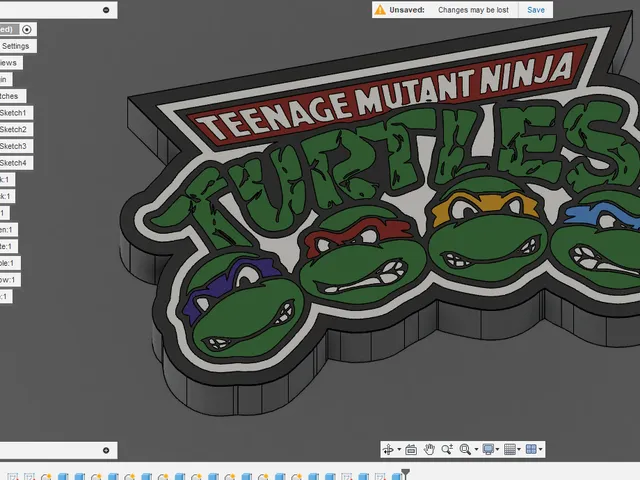Image resolution: width=640 pixels, height=480 pixels.
Task: Click the Viewports layout icon
Action: (531, 449)
